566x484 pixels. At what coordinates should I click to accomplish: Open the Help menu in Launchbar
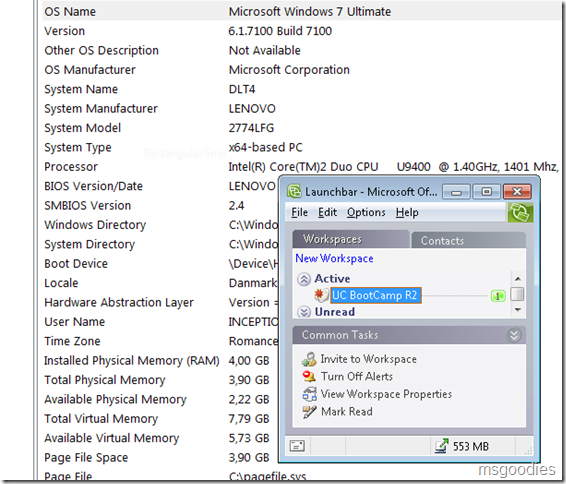click(x=407, y=213)
